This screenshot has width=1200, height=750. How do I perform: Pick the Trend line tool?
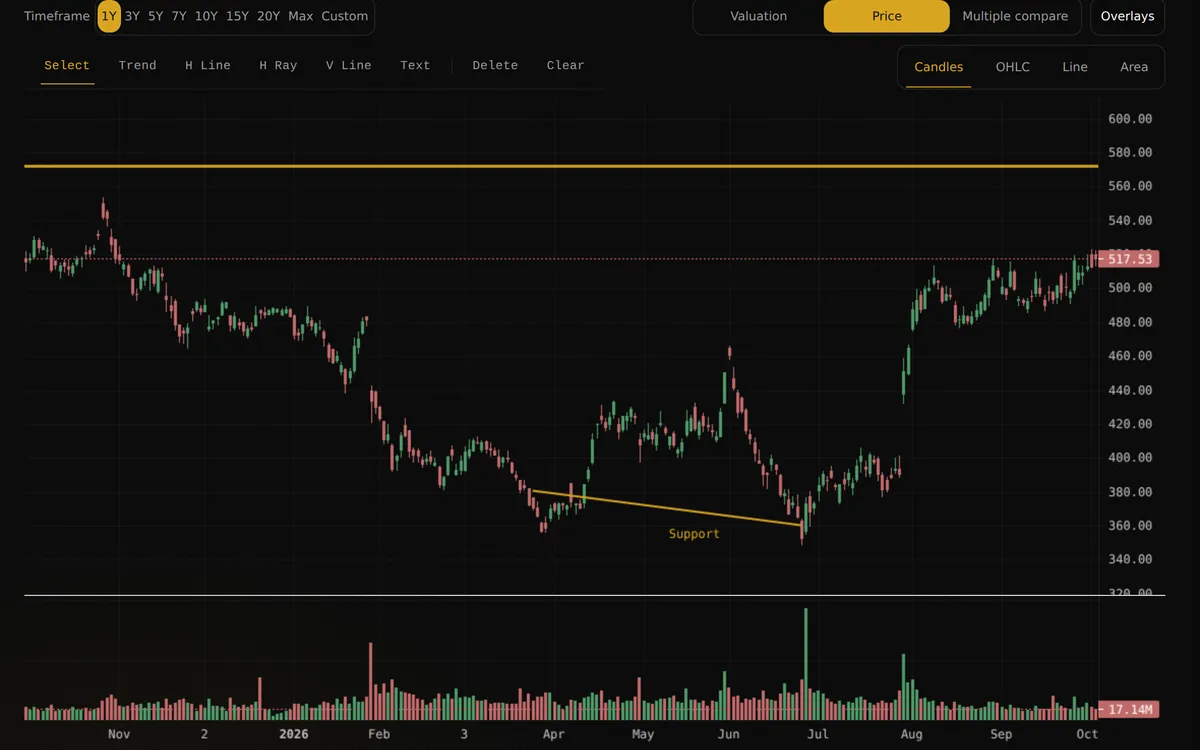pyautogui.click(x=138, y=65)
